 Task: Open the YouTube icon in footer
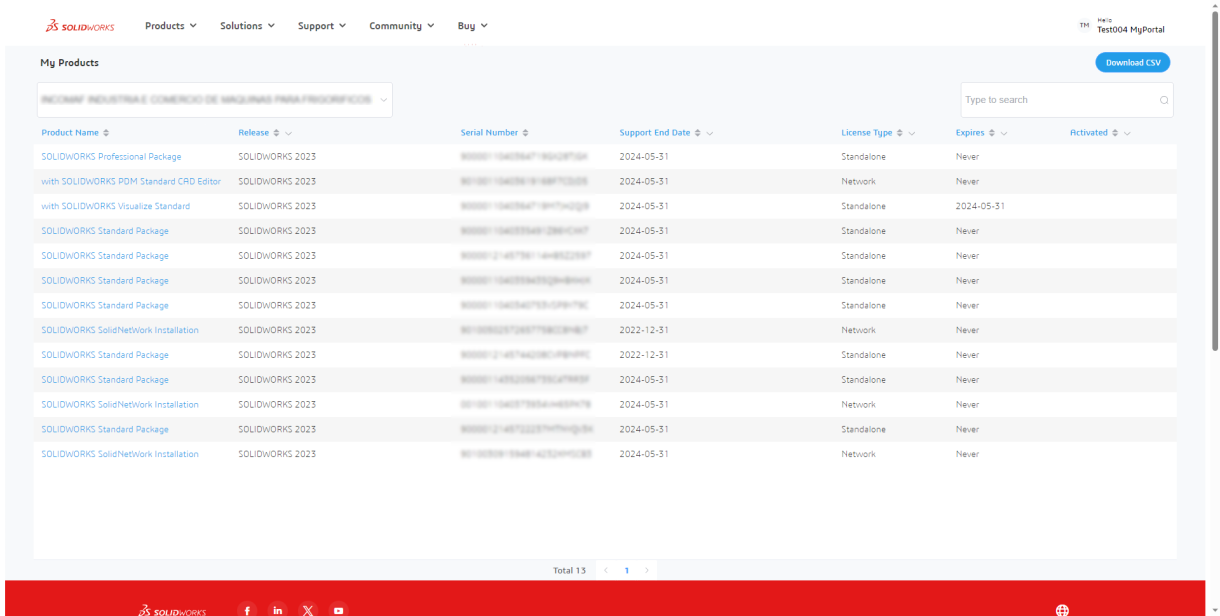tap(338, 610)
